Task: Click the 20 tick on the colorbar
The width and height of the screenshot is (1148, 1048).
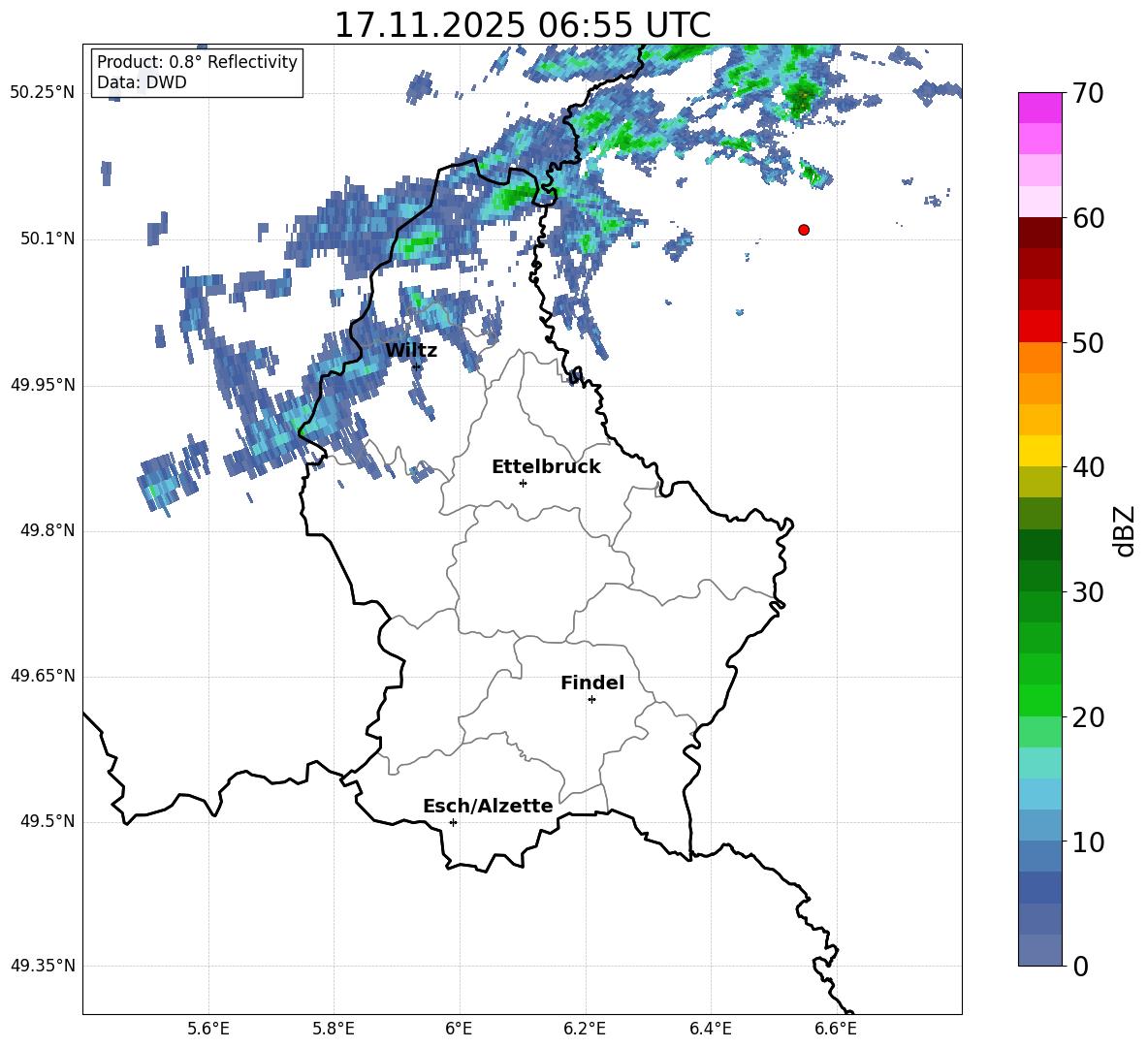Action: (1088, 717)
